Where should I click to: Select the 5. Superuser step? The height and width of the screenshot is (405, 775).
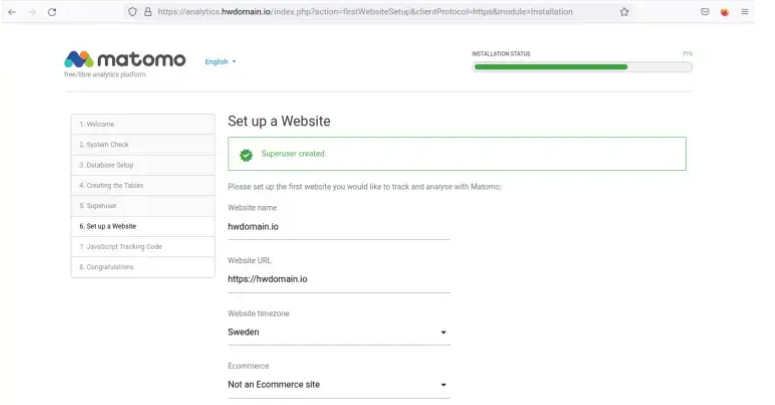click(x=143, y=206)
